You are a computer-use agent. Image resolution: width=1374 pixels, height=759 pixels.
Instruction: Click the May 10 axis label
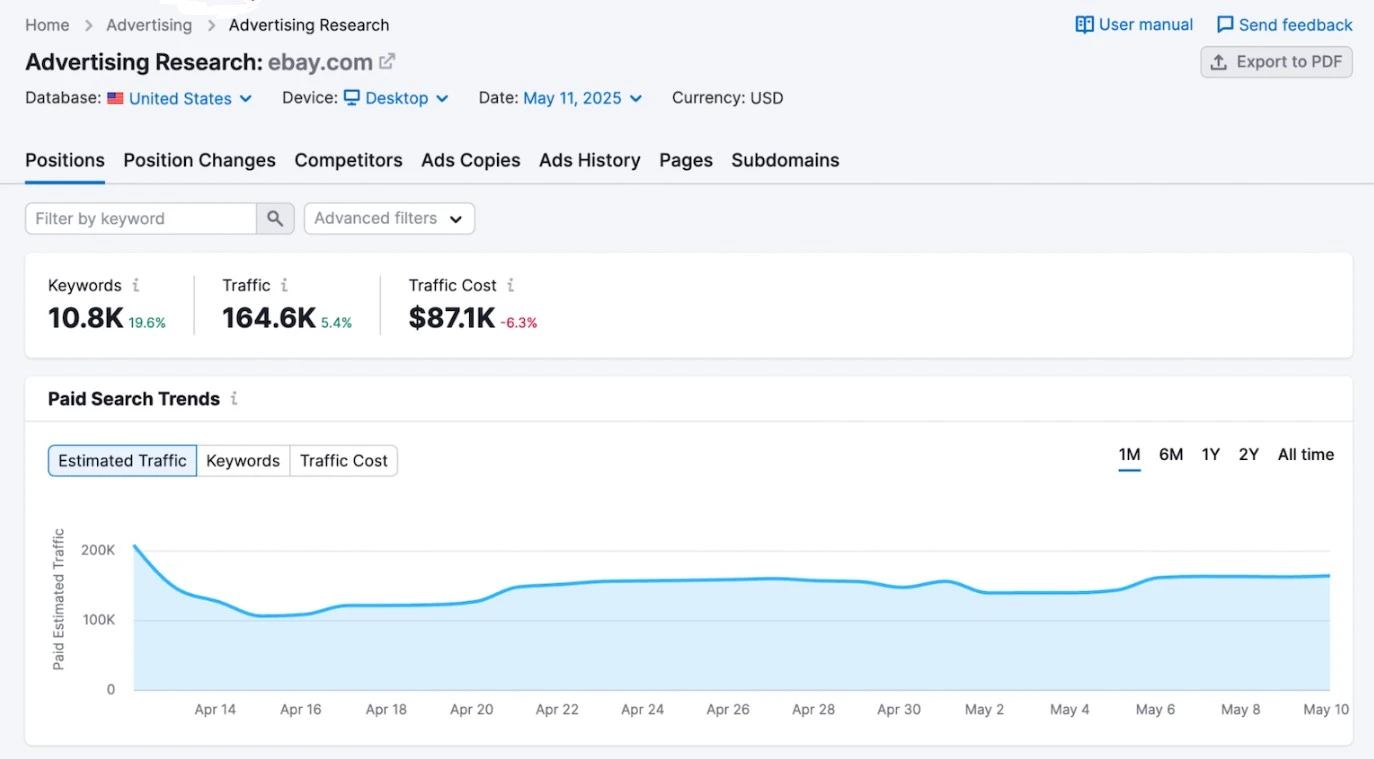(x=1327, y=709)
